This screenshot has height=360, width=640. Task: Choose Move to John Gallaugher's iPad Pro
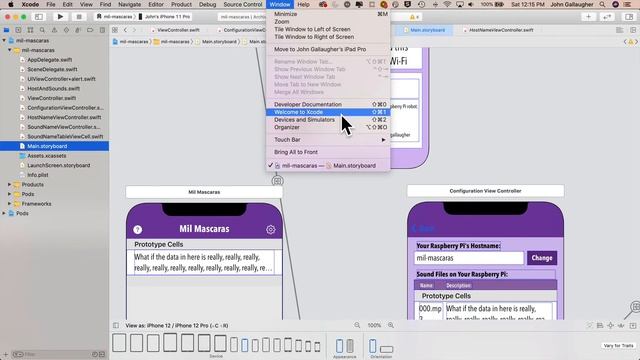point(328,49)
